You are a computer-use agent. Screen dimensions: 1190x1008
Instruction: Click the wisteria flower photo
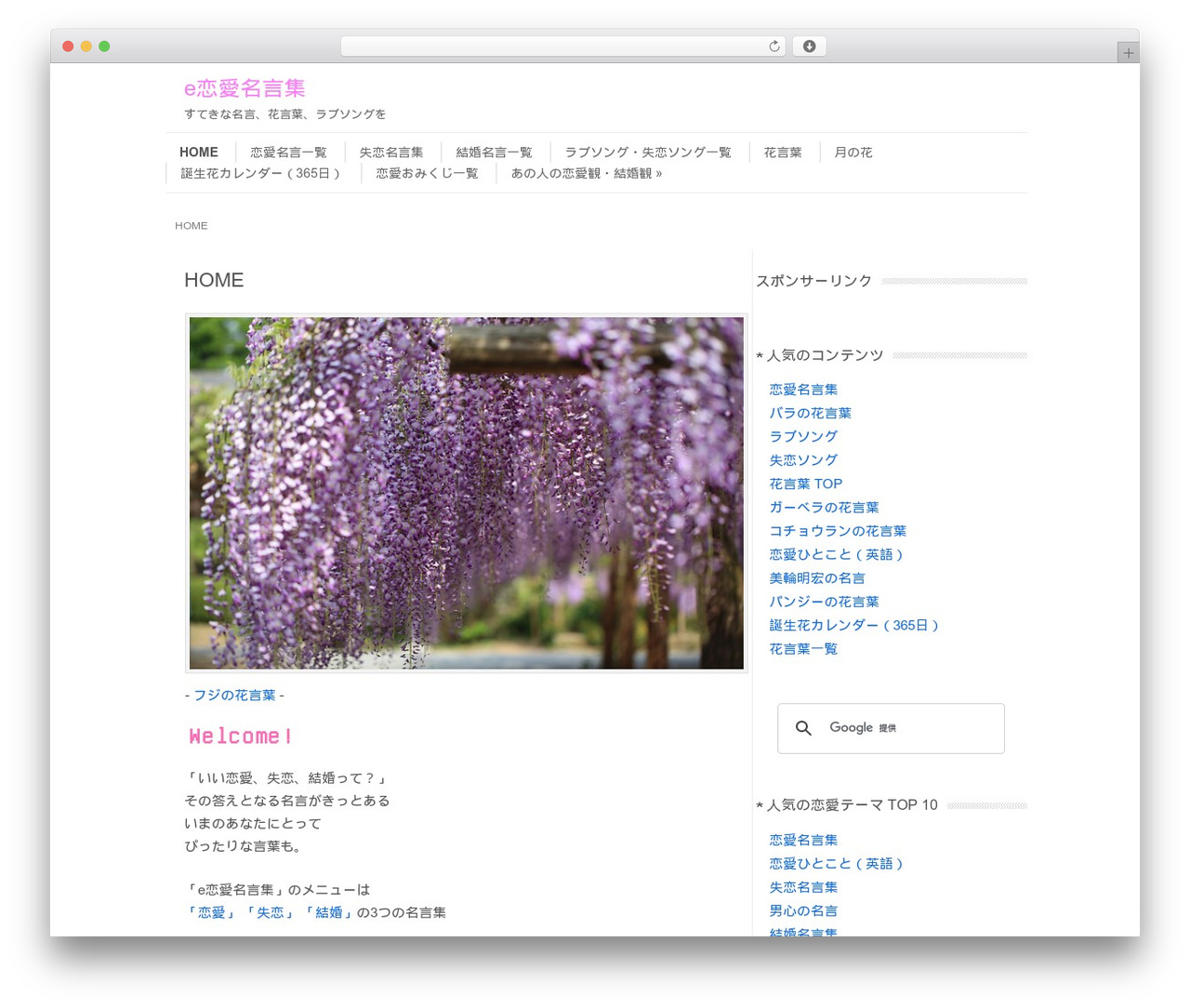[x=467, y=493]
